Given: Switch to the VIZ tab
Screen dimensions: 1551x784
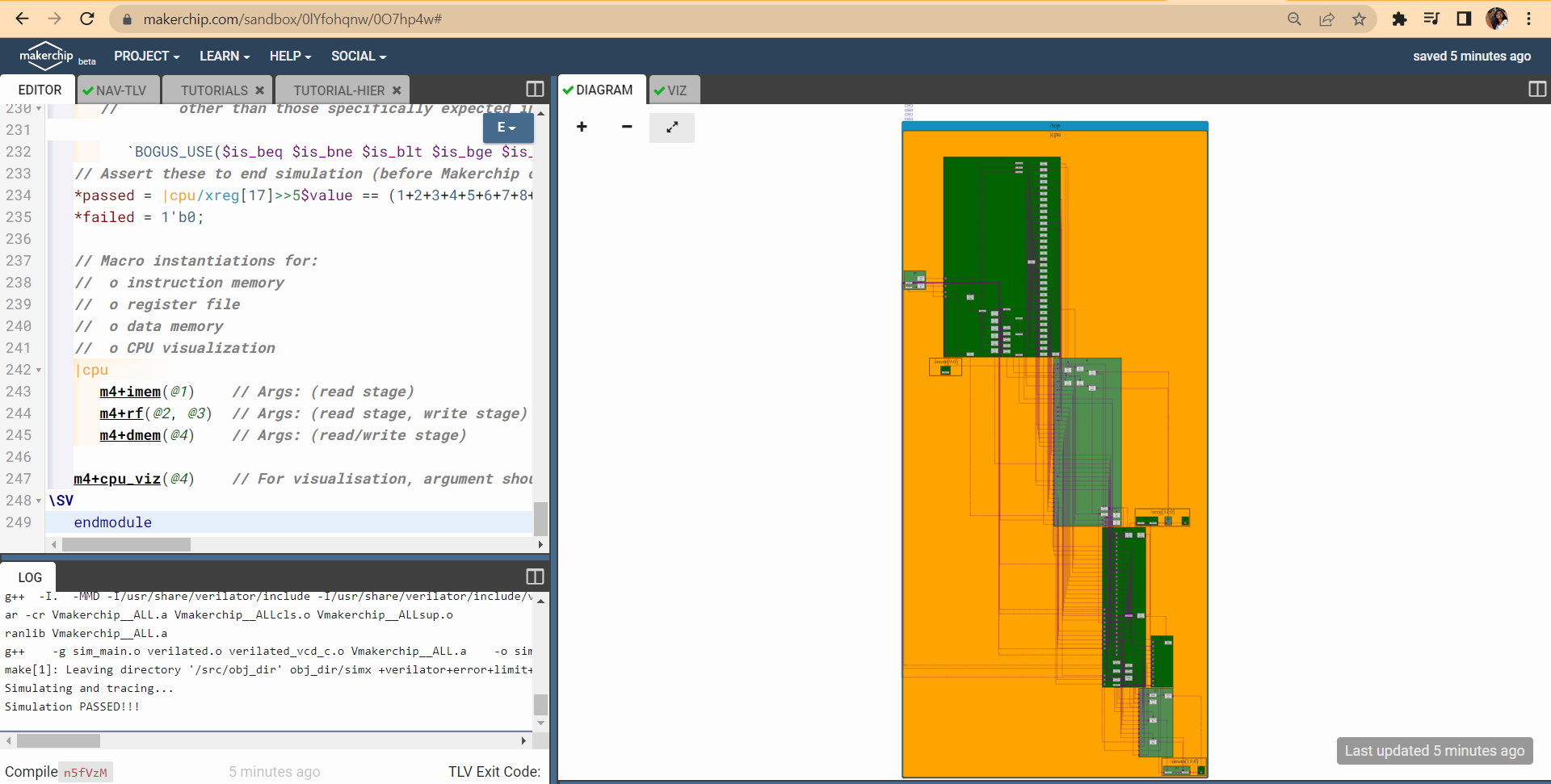Looking at the screenshot, I should 674,90.
